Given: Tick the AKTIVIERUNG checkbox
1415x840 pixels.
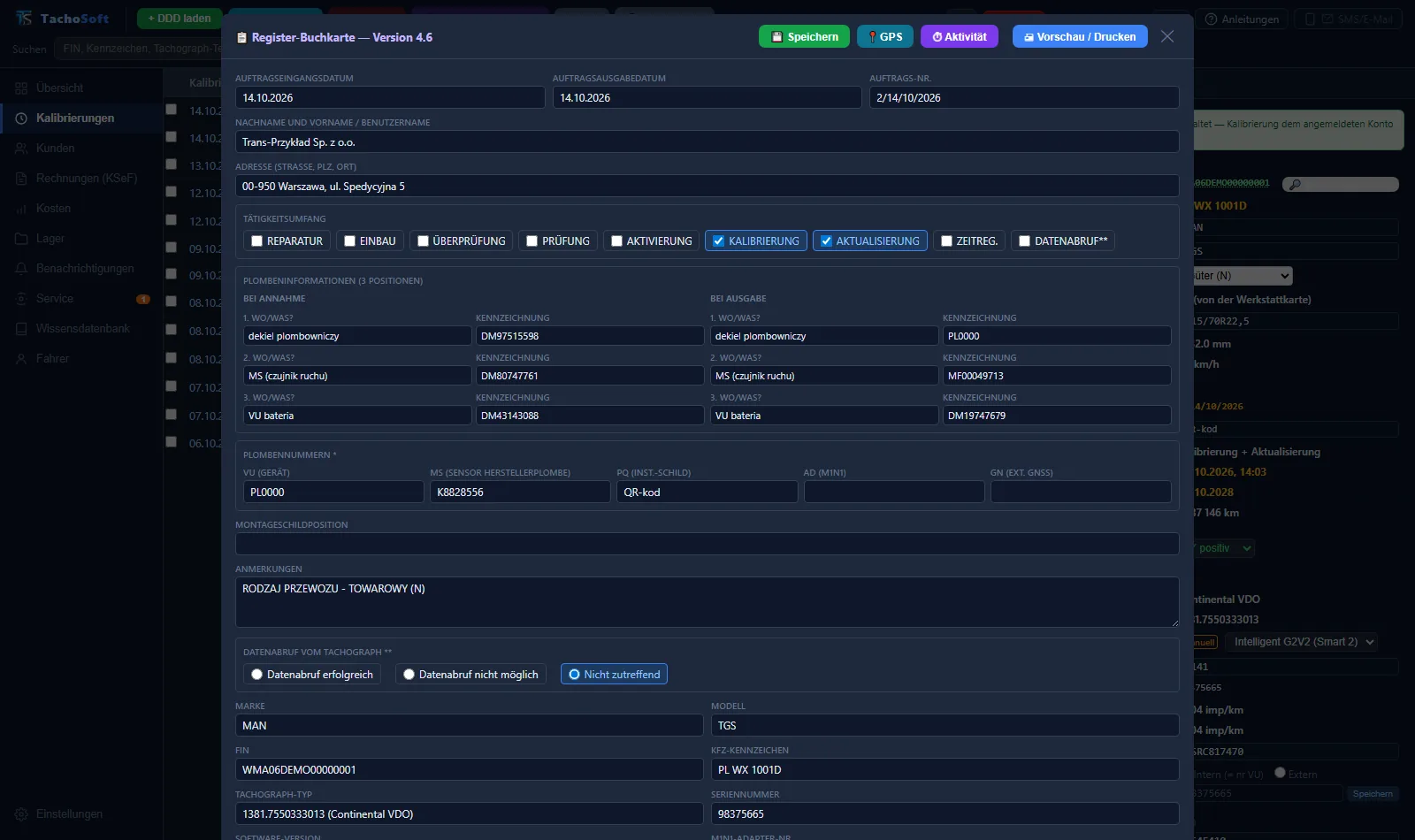Looking at the screenshot, I should [617, 241].
